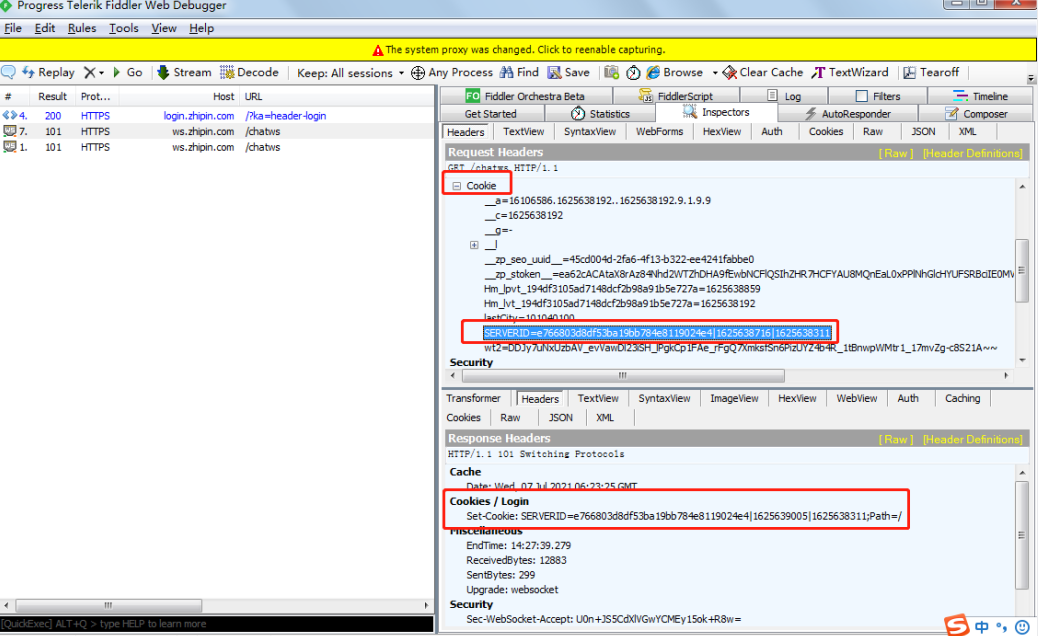Open the Remove sessions dropdown arrow
Image resolution: width=1038 pixels, height=636 pixels.
click(x=101, y=73)
